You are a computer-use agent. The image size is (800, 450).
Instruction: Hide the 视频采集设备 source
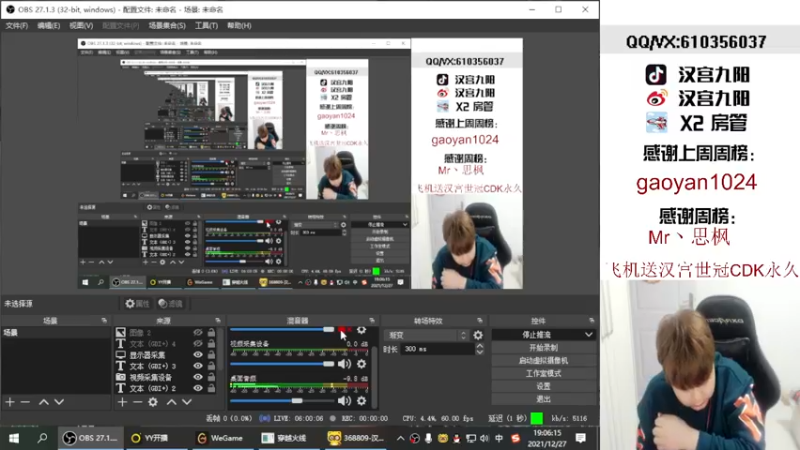(197, 377)
